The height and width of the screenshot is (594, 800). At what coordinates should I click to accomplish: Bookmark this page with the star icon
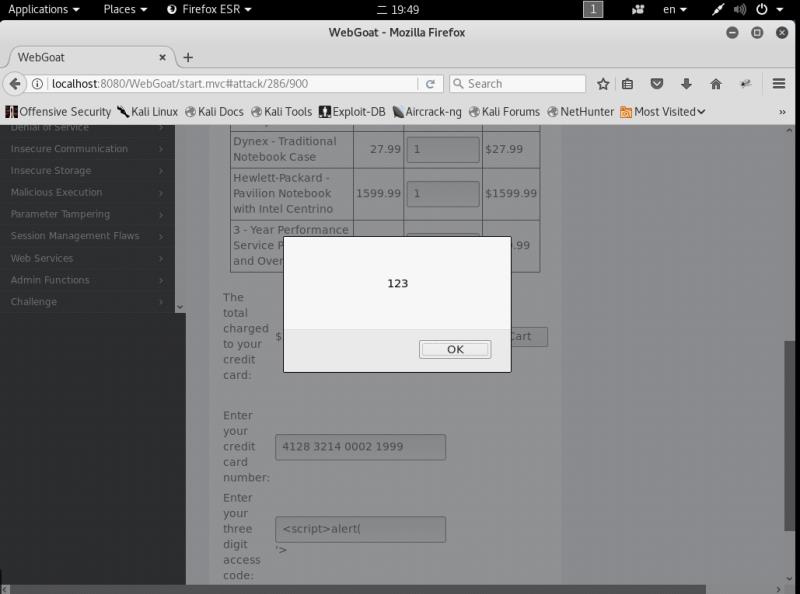(x=603, y=84)
